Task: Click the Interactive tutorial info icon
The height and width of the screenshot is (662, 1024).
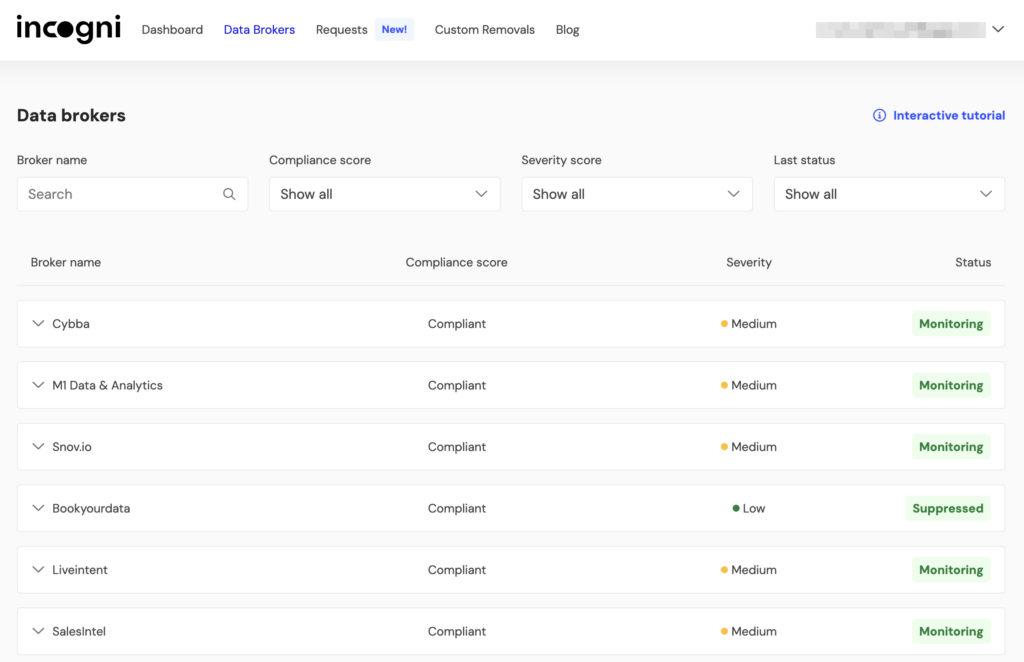Action: point(879,116)
